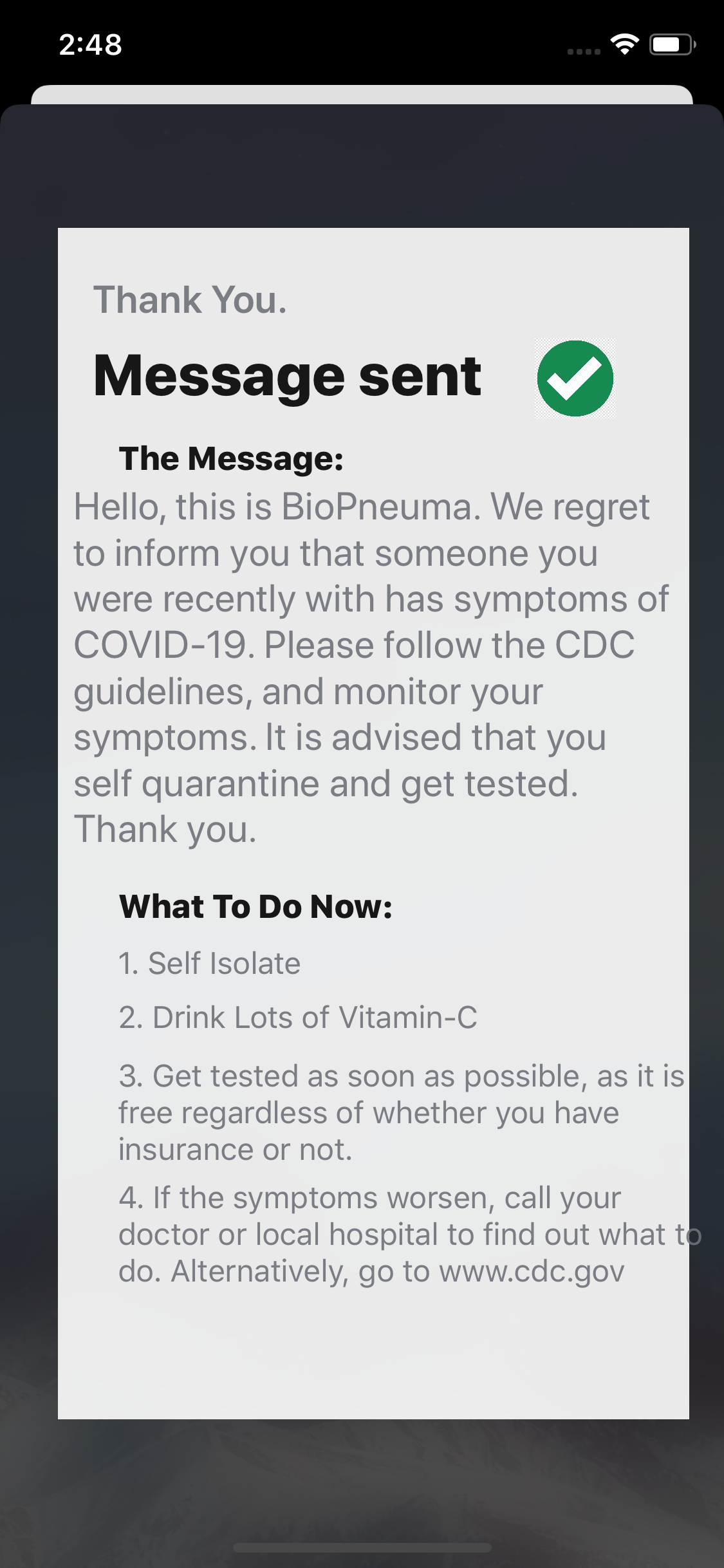The image size is (724, 1568).
Task: Tap 'The Message:' label
Action: (231, 459)
